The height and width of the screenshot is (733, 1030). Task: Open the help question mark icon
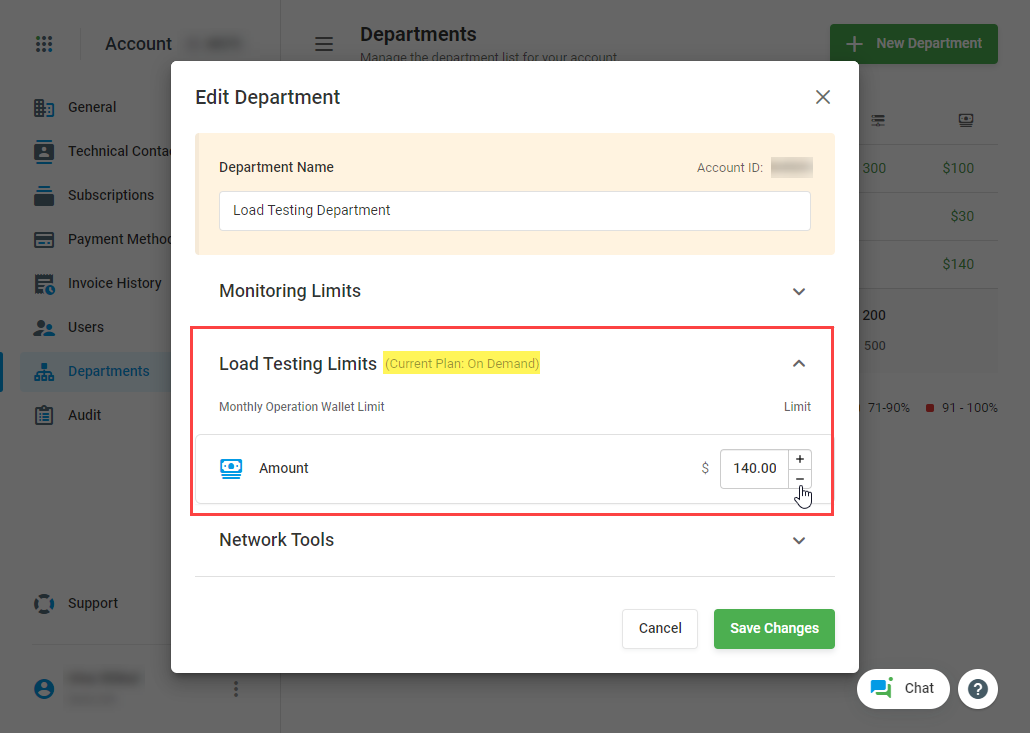click(x=977, y=689)
